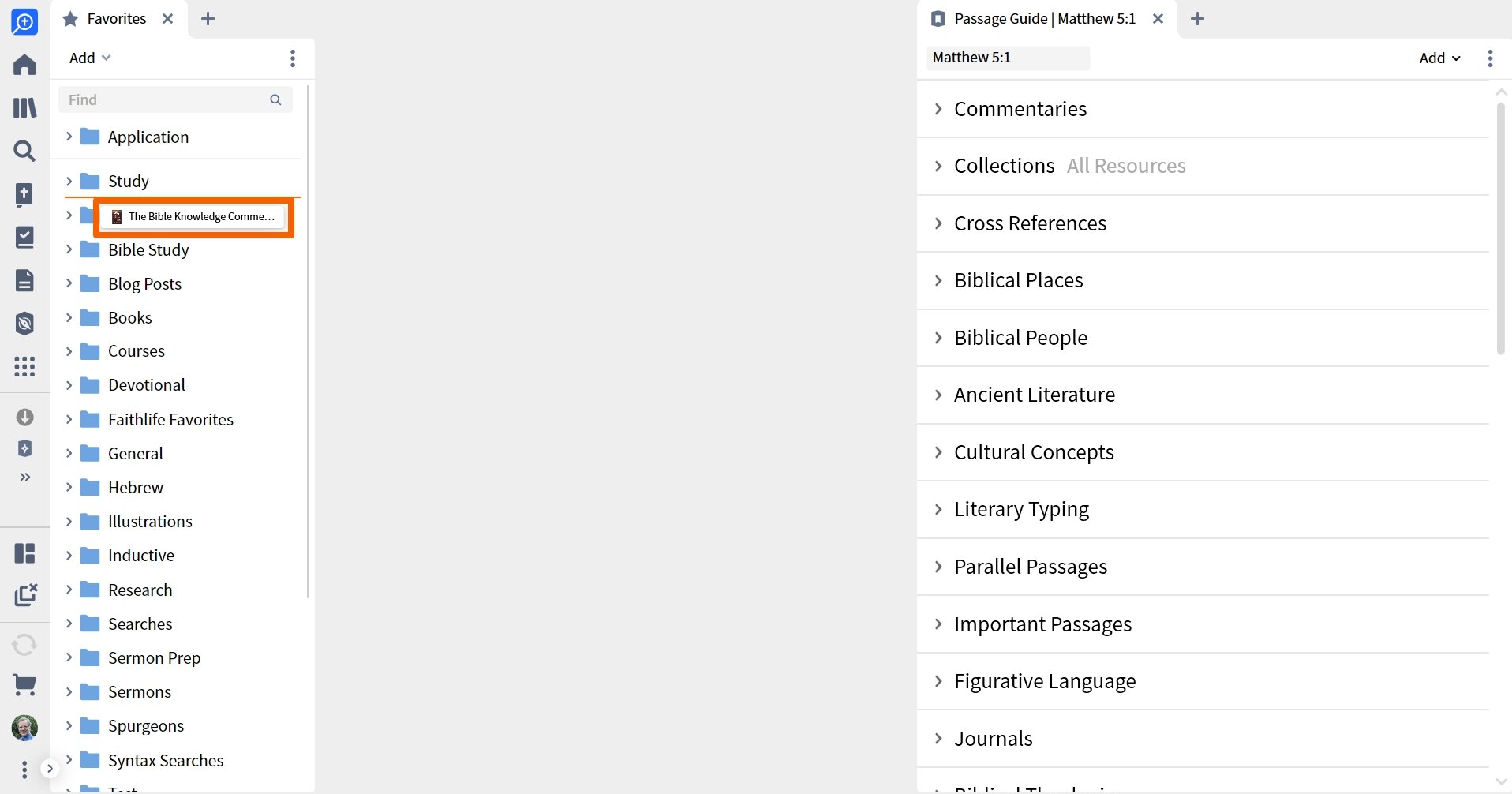Open the Library icon in sidebar
Image resolution: width=1512 pixels, height=794 pixels.
pos(24,107)
